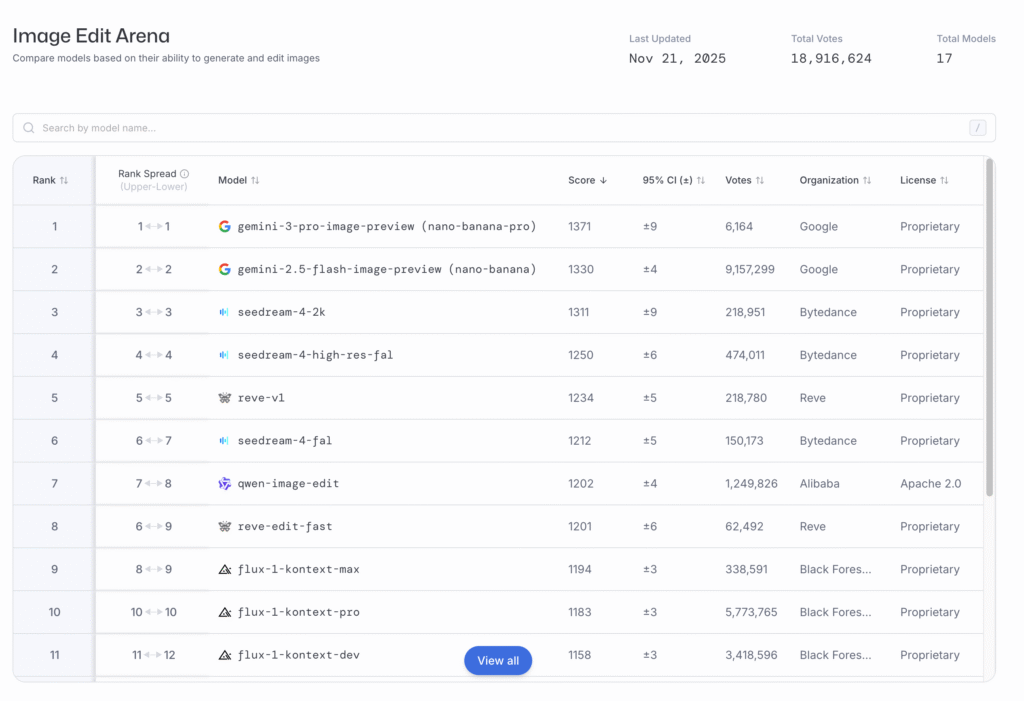
Task: Open the flux-1-kontext-pro model entry
Action: click(x=298, y=613)
